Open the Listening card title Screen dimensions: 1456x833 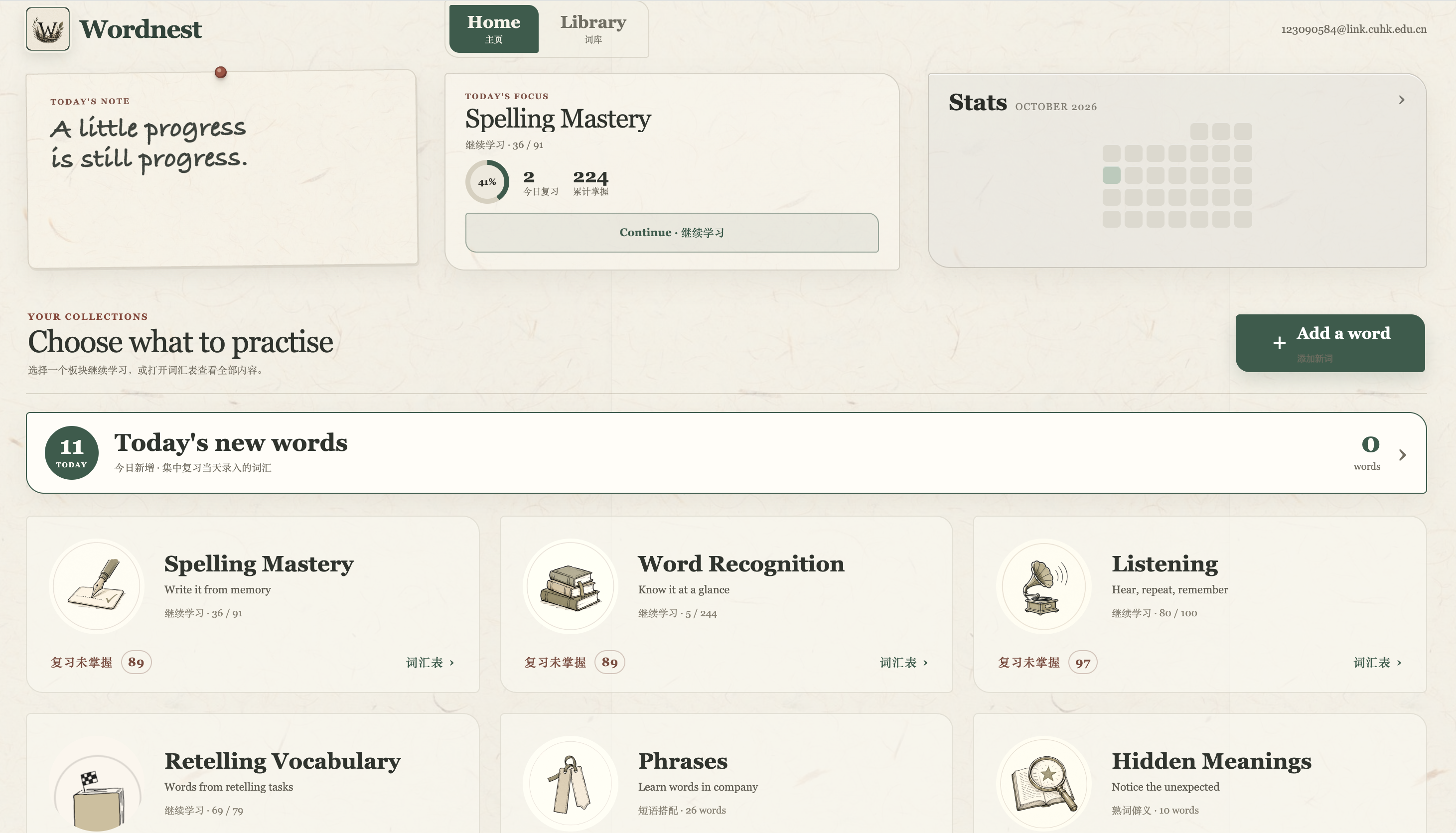(1164, 564)
